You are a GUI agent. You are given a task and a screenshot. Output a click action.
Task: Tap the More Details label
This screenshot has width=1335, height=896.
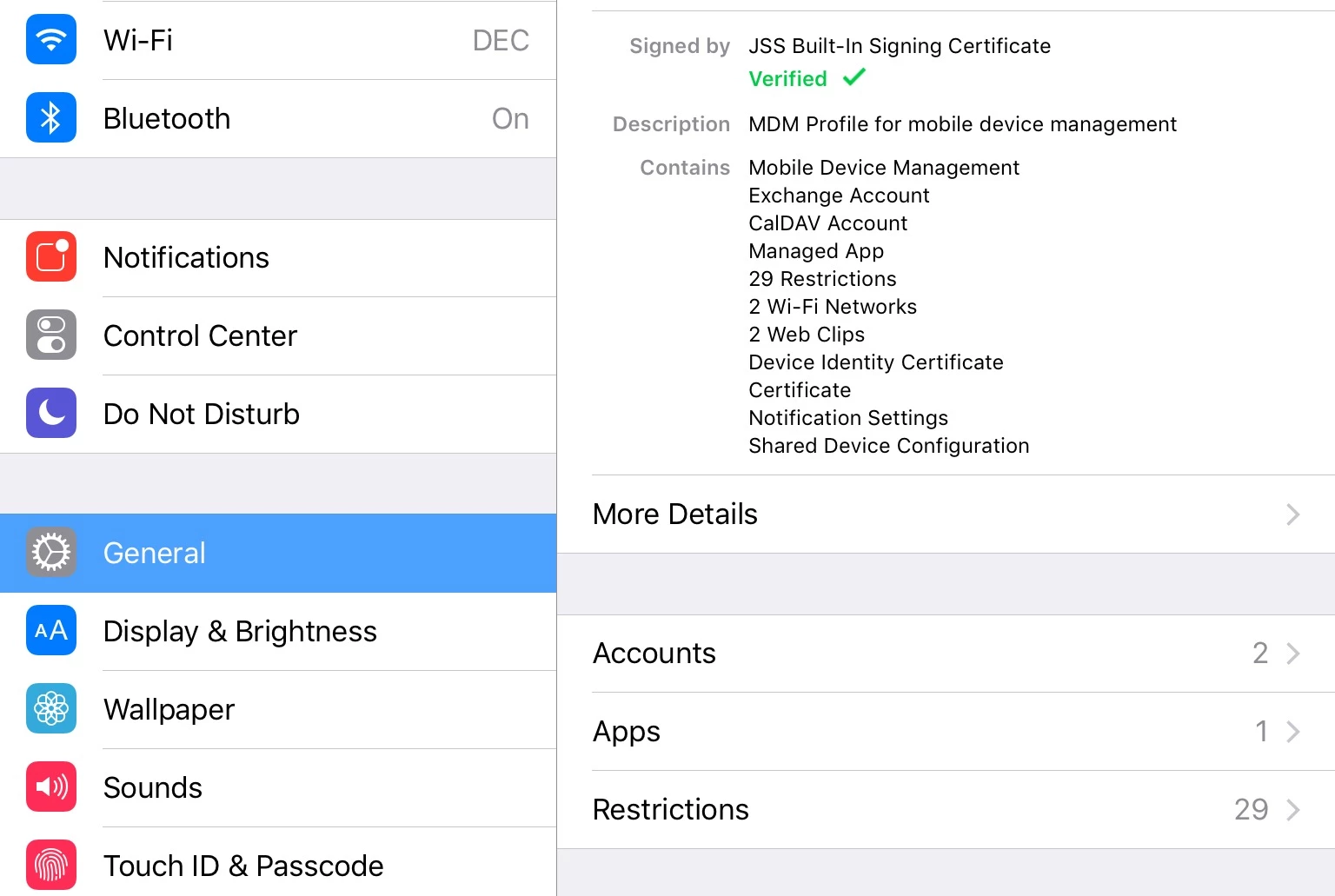click(x=675, y=514)
